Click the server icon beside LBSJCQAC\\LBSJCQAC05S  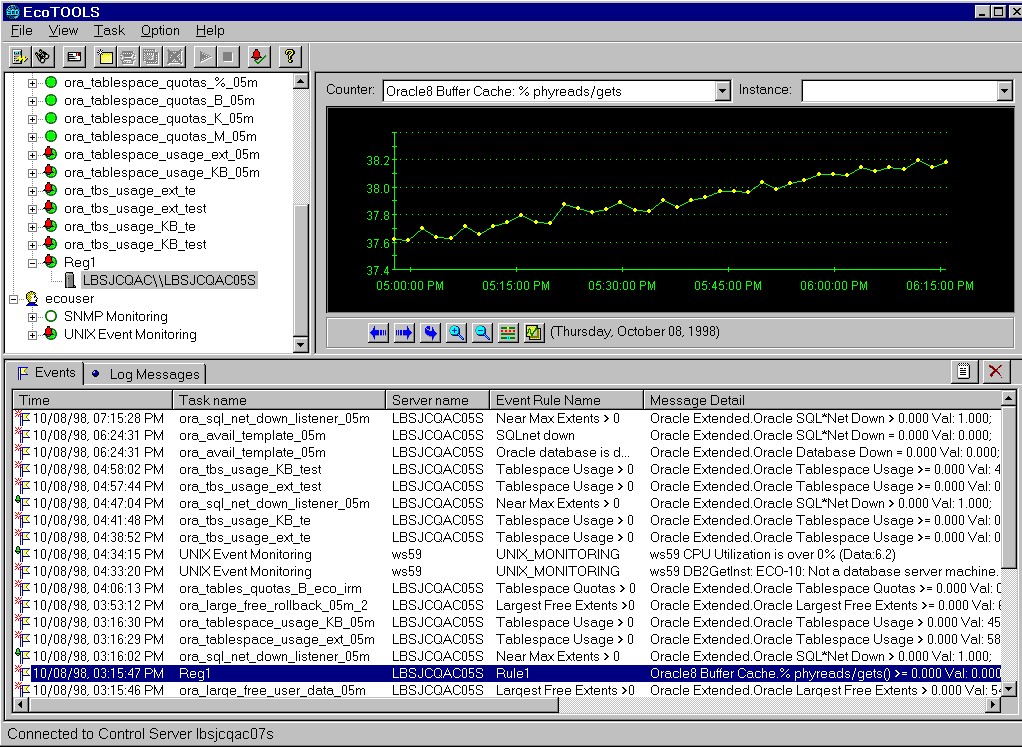click(x=70, y=280)
